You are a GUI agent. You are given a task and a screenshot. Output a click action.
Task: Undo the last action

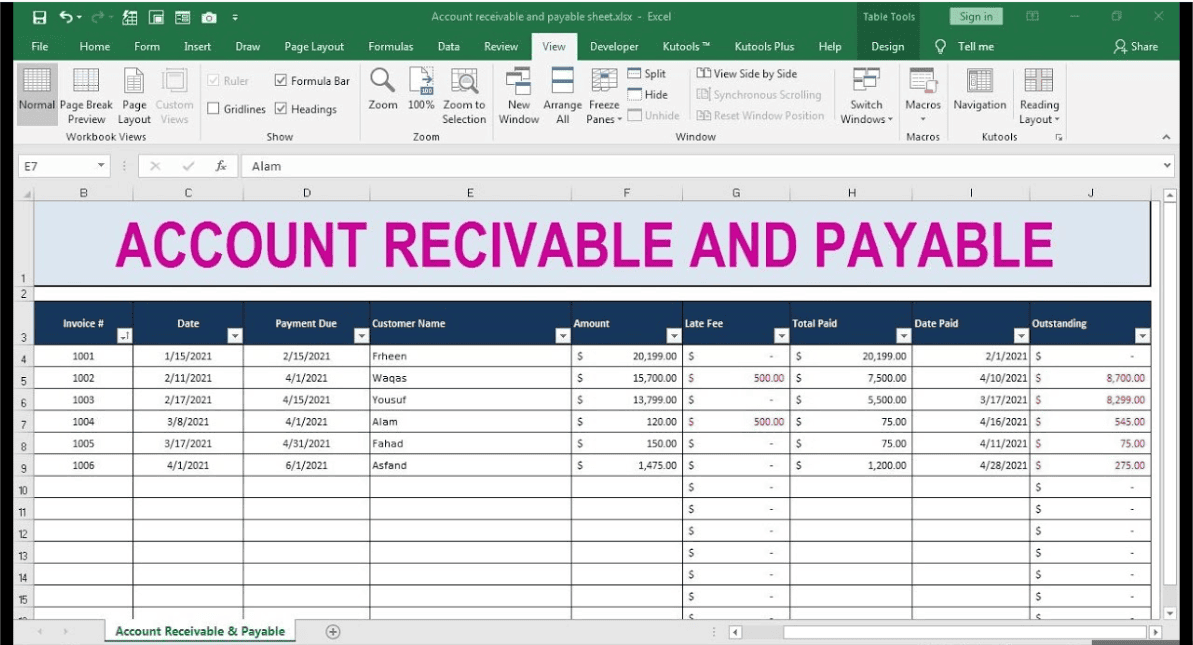coord(66,17)
